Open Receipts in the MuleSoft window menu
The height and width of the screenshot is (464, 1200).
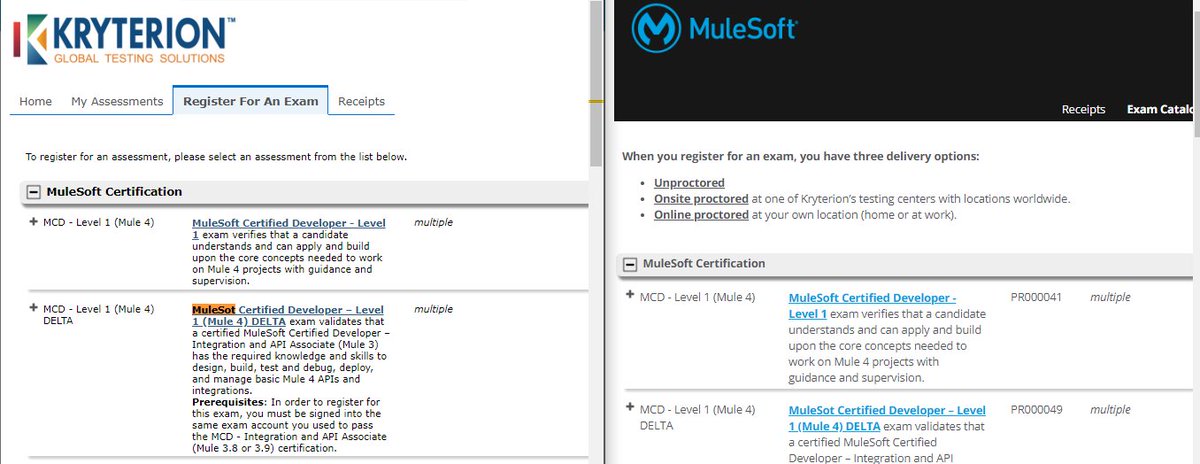click(x=1083, y=109)
